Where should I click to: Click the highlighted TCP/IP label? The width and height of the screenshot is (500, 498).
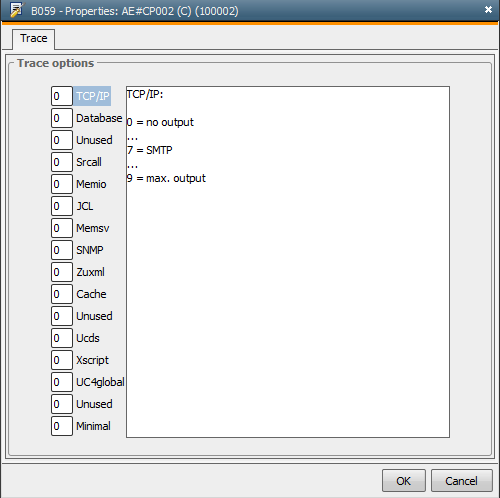[x=92, y=96]
